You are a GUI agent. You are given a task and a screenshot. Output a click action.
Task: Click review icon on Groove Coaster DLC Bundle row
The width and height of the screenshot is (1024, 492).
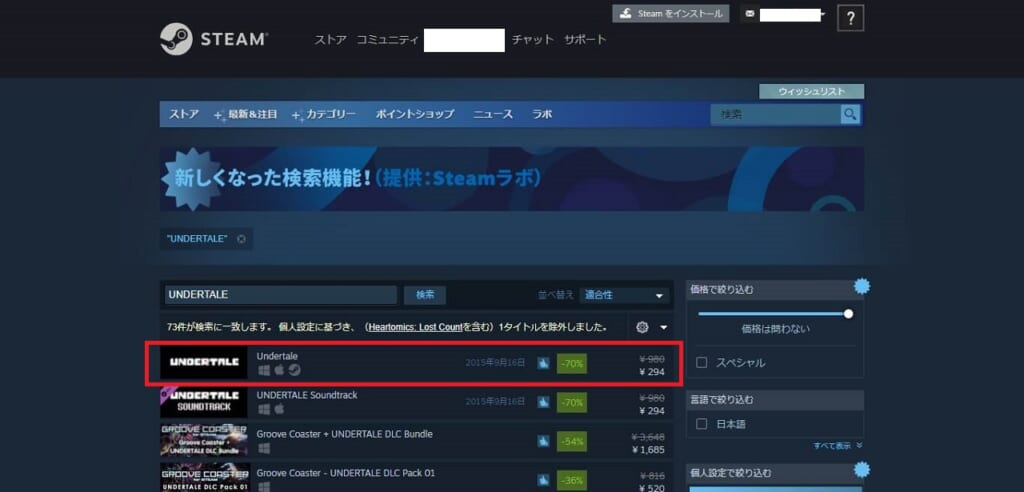point(543,442)
